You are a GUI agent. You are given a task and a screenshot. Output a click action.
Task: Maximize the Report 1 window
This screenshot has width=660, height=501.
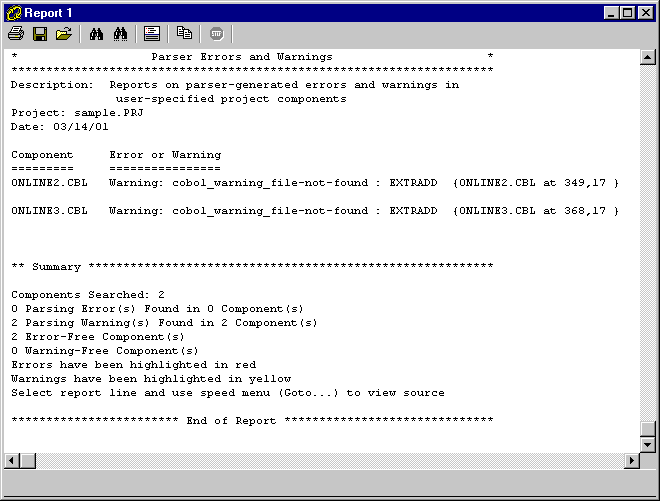(x=627, y=12)
